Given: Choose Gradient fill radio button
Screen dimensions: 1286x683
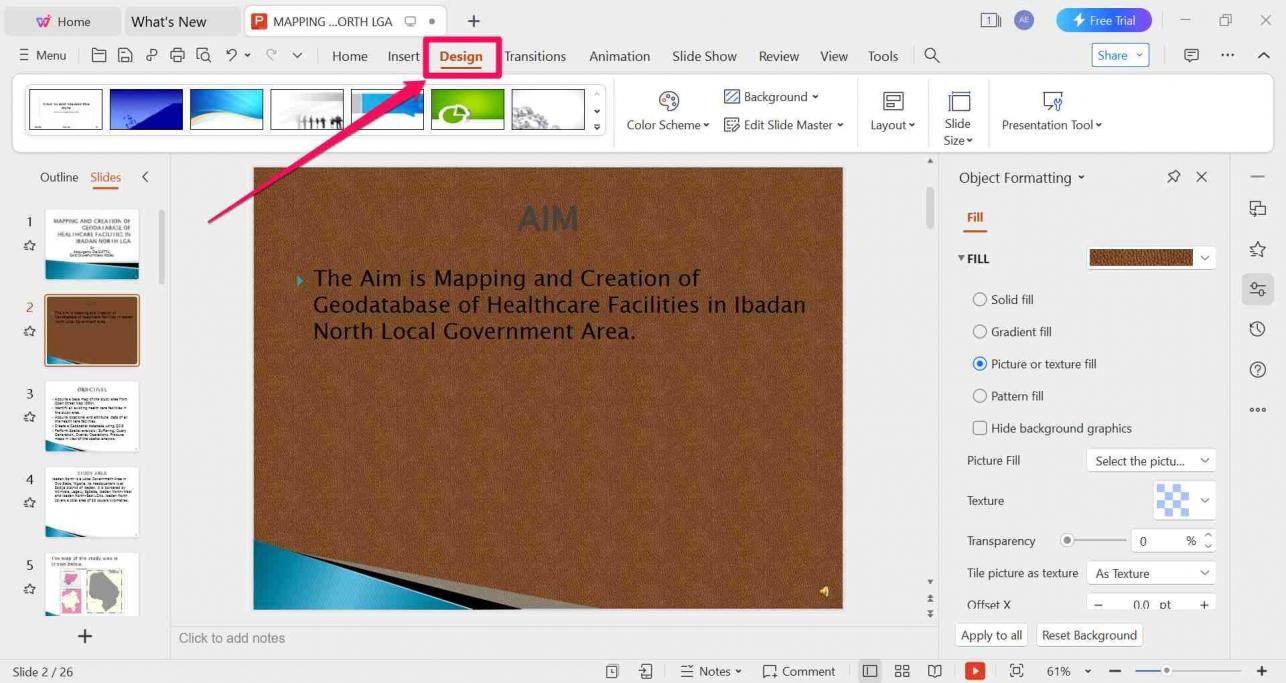Looking at the screenshot, I should (x=980, y=332).
